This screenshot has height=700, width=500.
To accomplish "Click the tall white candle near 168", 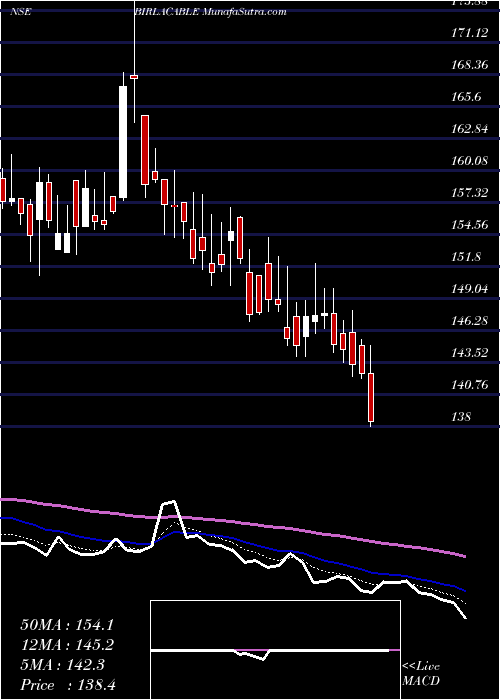I will 123,142.
